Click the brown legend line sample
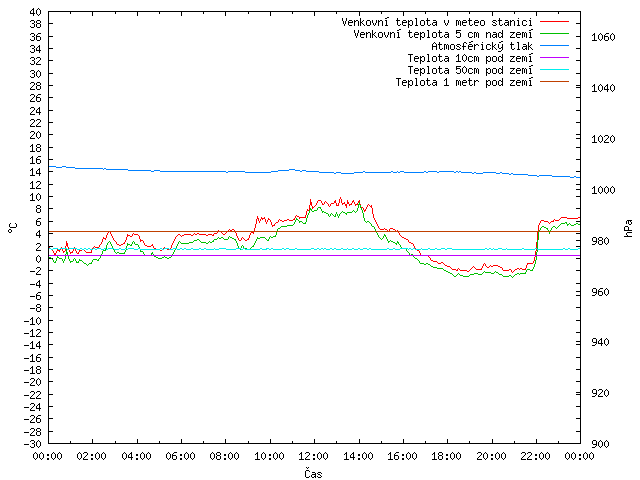Screen dimensions: 640x480 coord(554,82)
